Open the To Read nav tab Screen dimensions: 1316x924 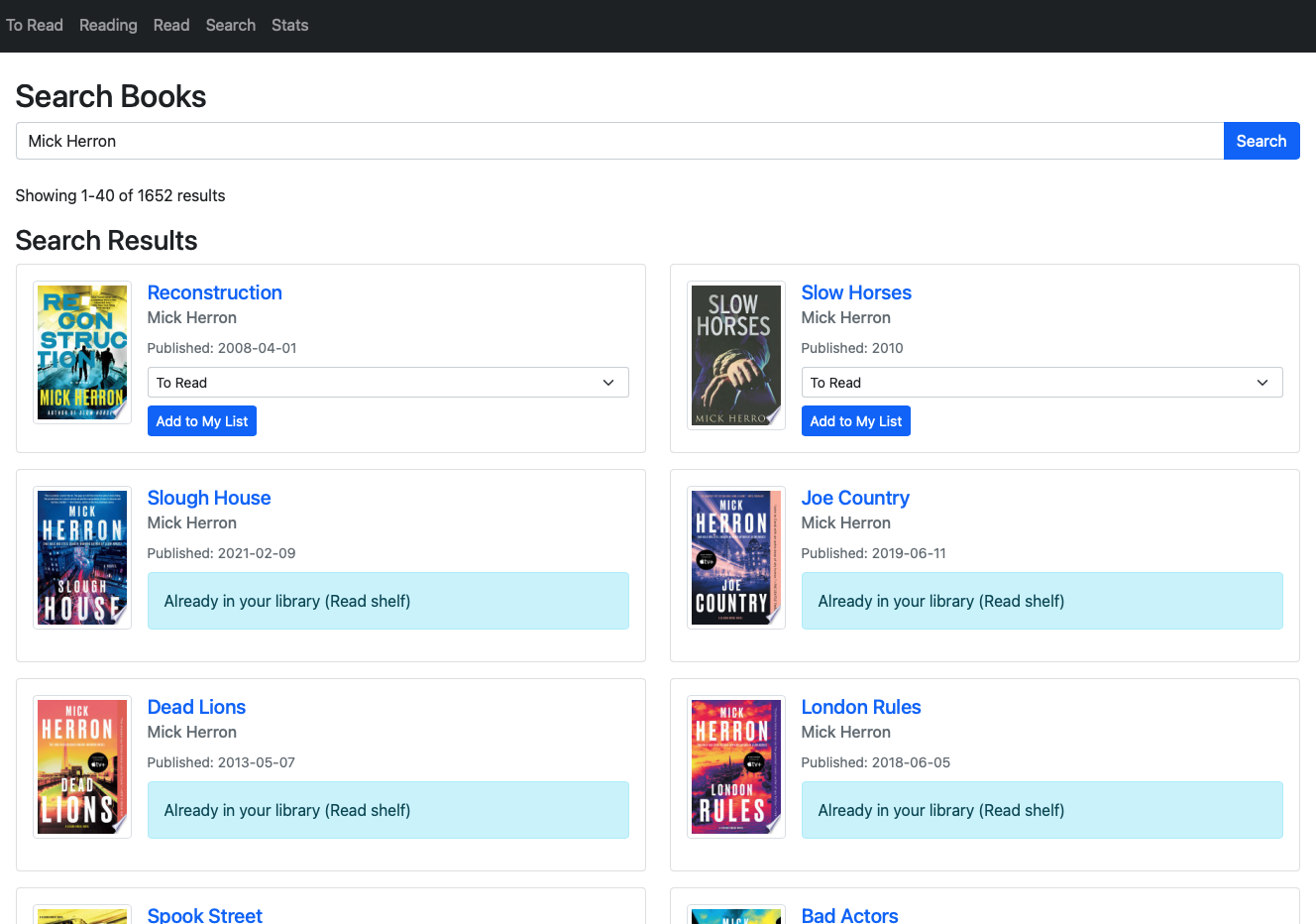click(x=35, y=25)
